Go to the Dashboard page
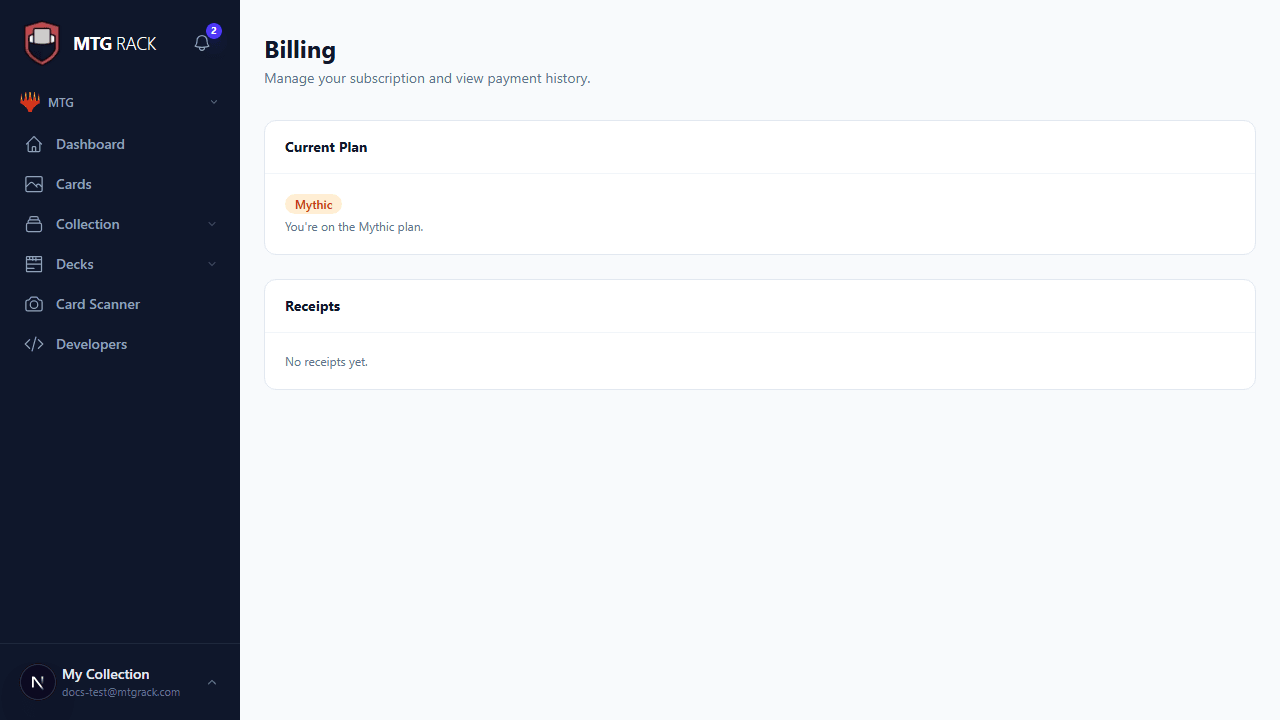Image resolution: width=1280 pixels, height=720 pixels. point(90,144)
